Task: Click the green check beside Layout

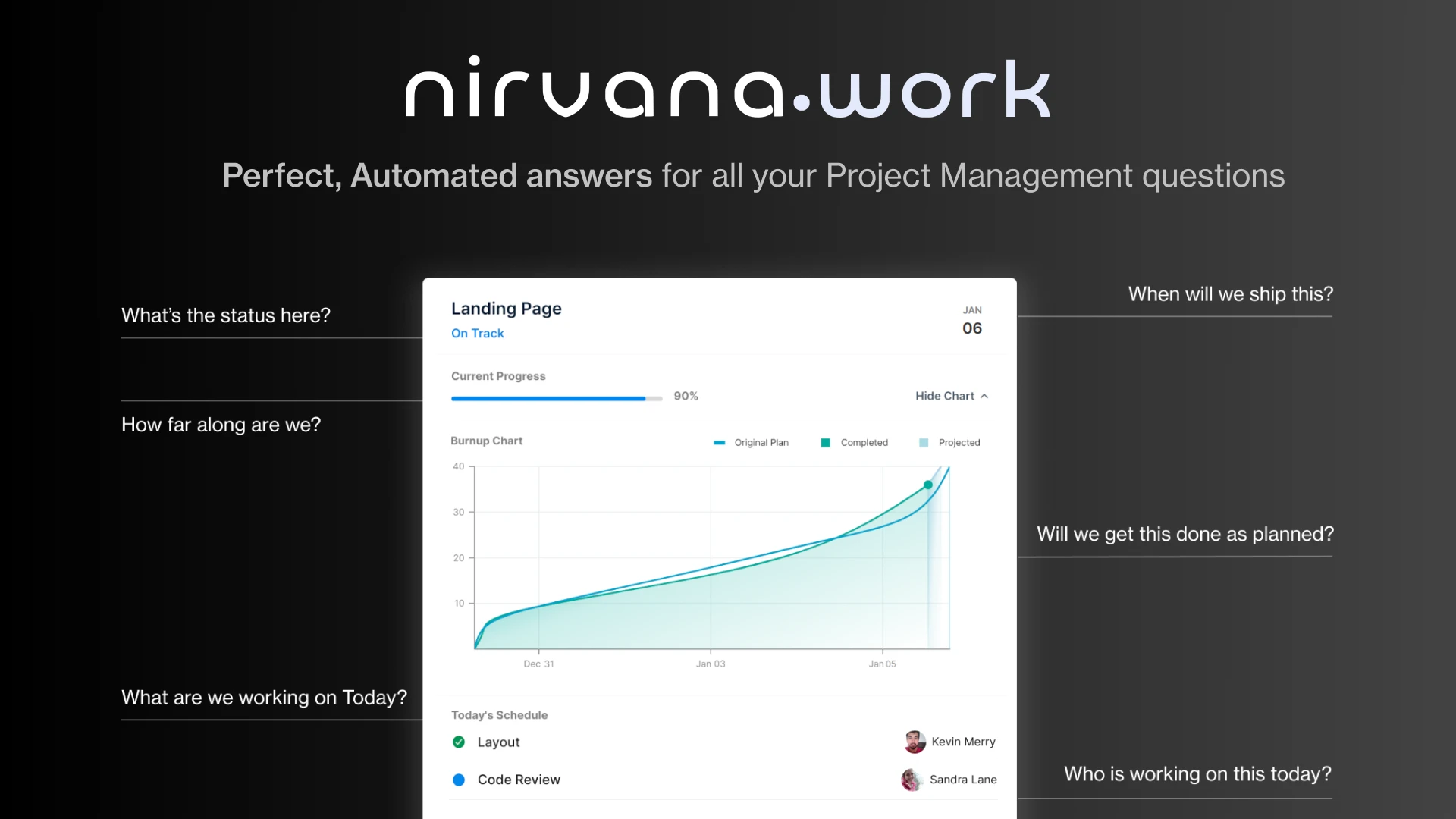Action: tap(459, 742)
